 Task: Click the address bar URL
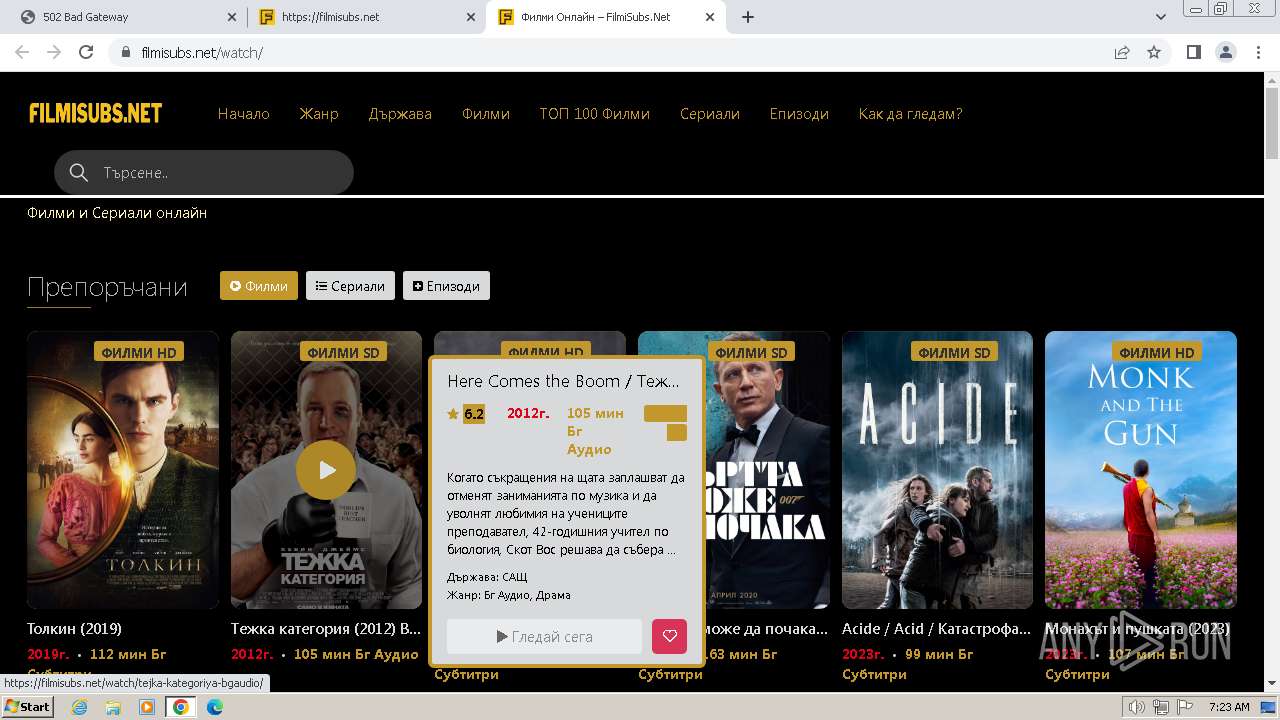202,52
